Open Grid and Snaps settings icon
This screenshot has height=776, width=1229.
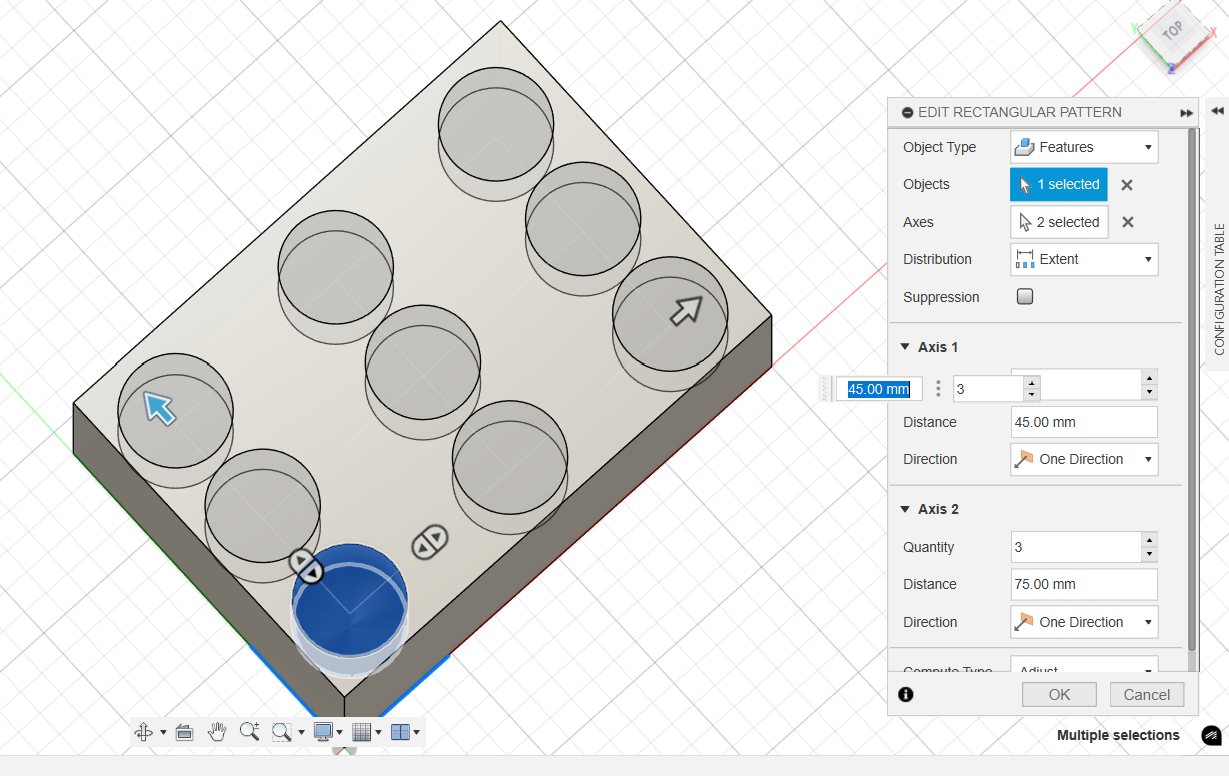click(361, 732)
